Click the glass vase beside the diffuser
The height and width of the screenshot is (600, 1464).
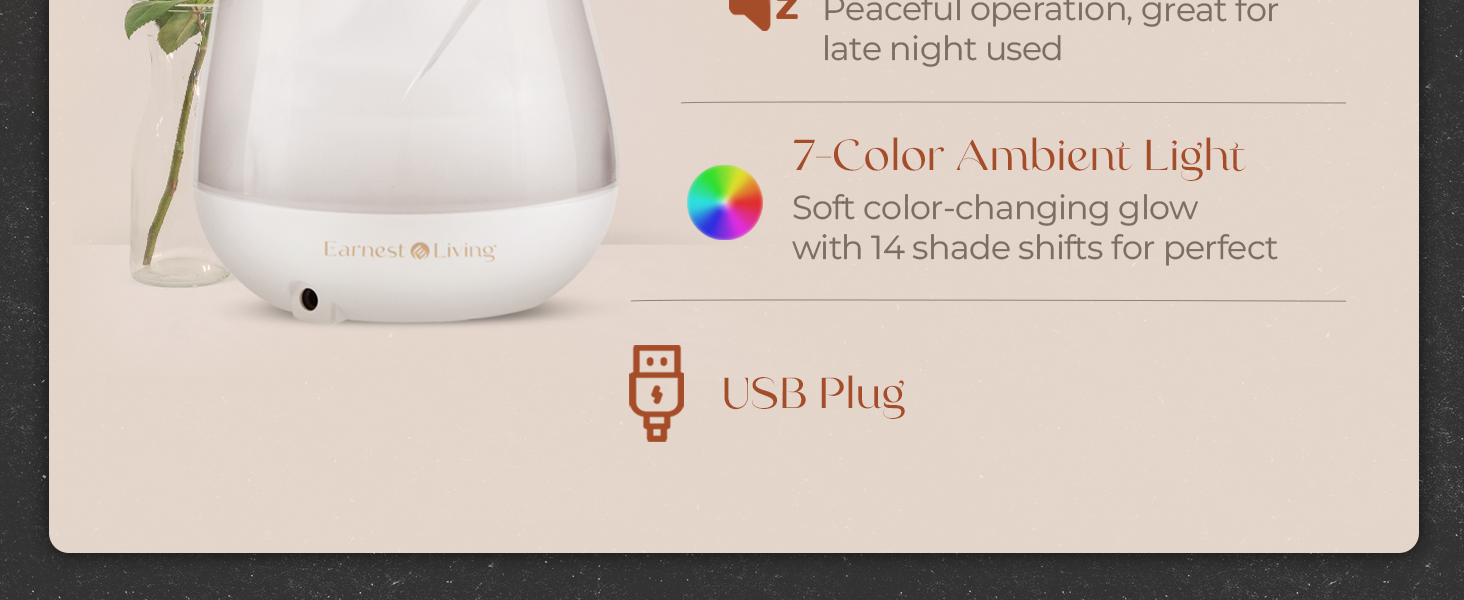pos(170,160)
